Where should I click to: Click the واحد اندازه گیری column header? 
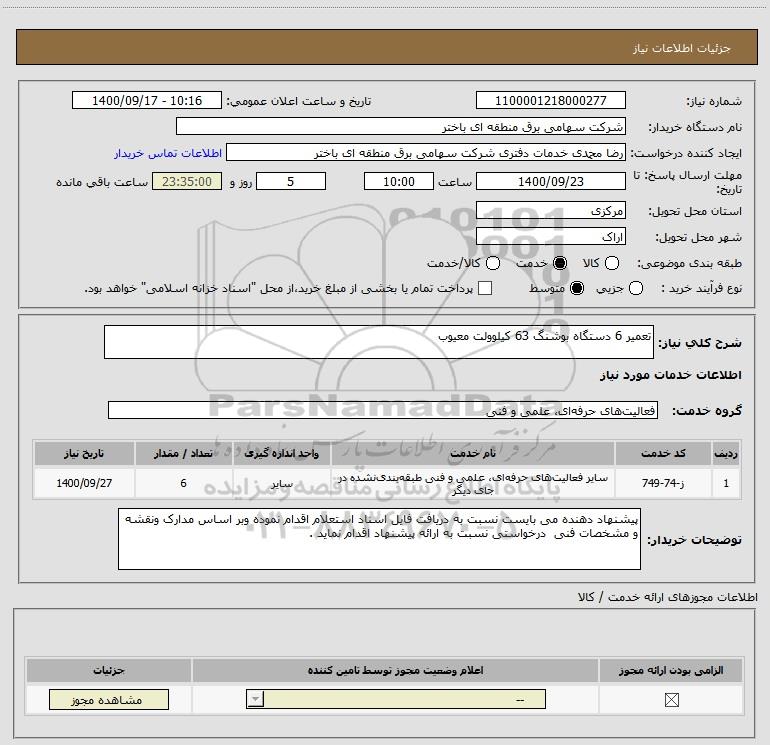(x=282, y=453)
